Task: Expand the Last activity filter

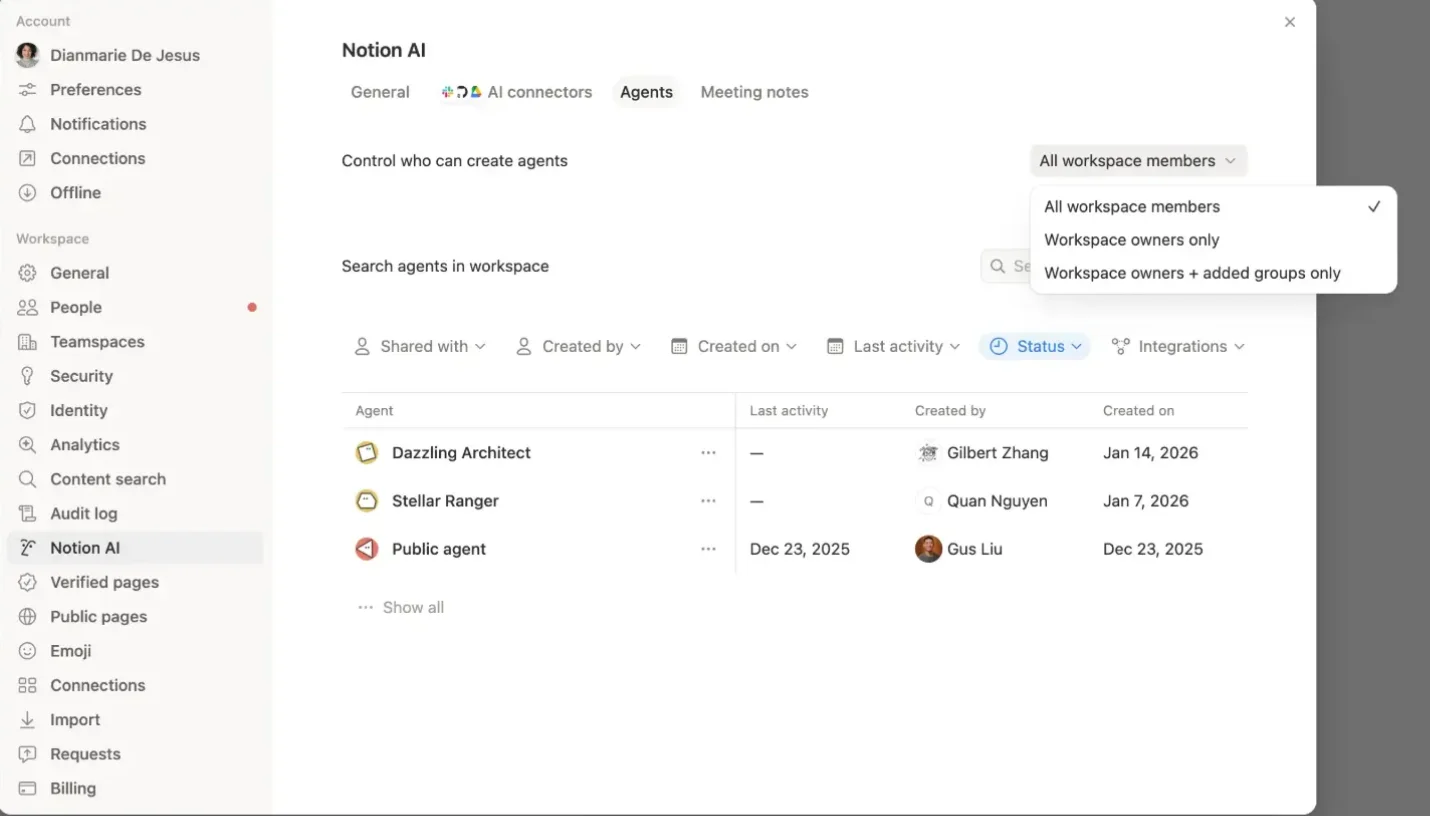Action: click(894, 346)
